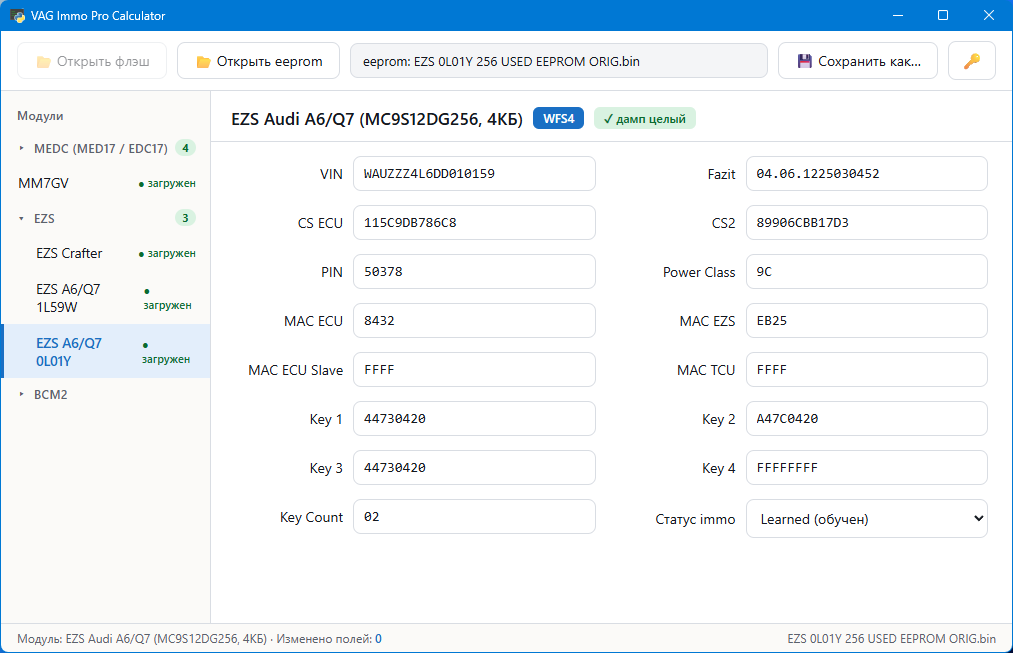Screen dimensions: 1013x653
Task: Click the MAC ECU Slave field
Action: pyautogui.click(x=474, y=370)
